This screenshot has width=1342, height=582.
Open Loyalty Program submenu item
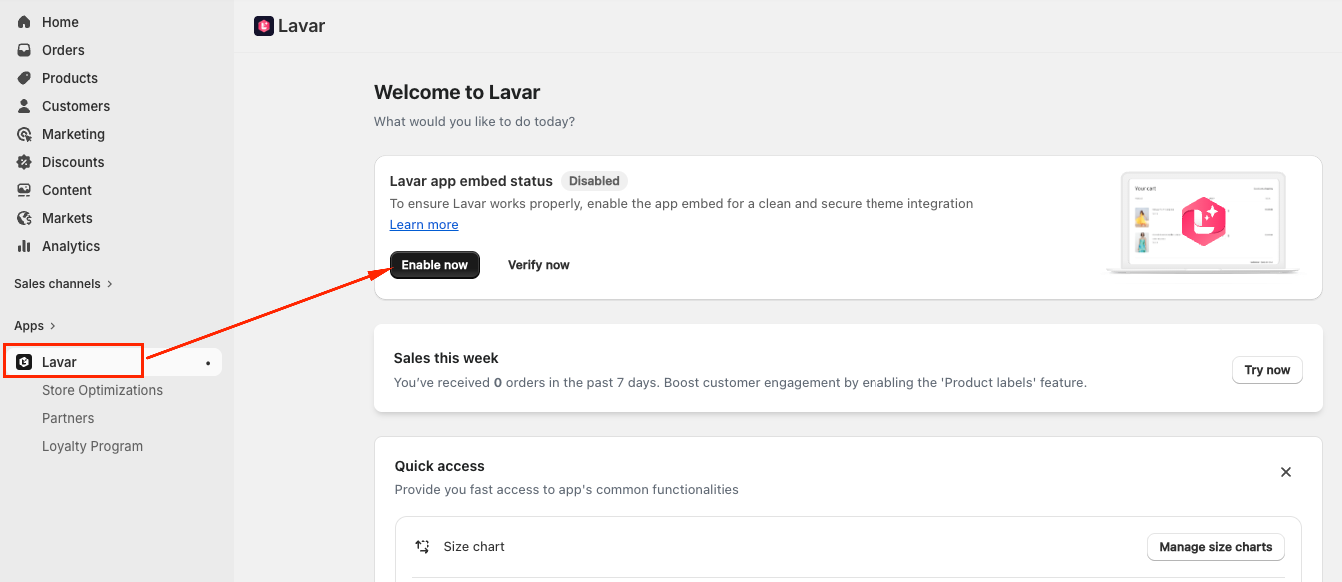coord(92,446)
